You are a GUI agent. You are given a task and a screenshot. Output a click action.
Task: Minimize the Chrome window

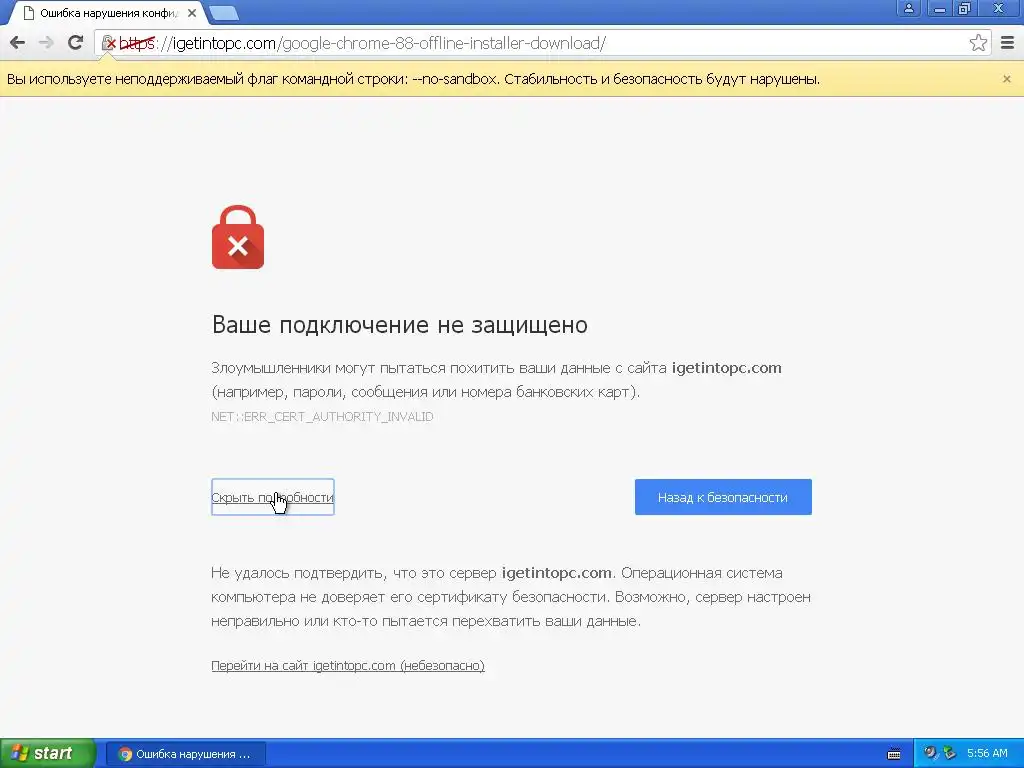click(x=939, y=8)
